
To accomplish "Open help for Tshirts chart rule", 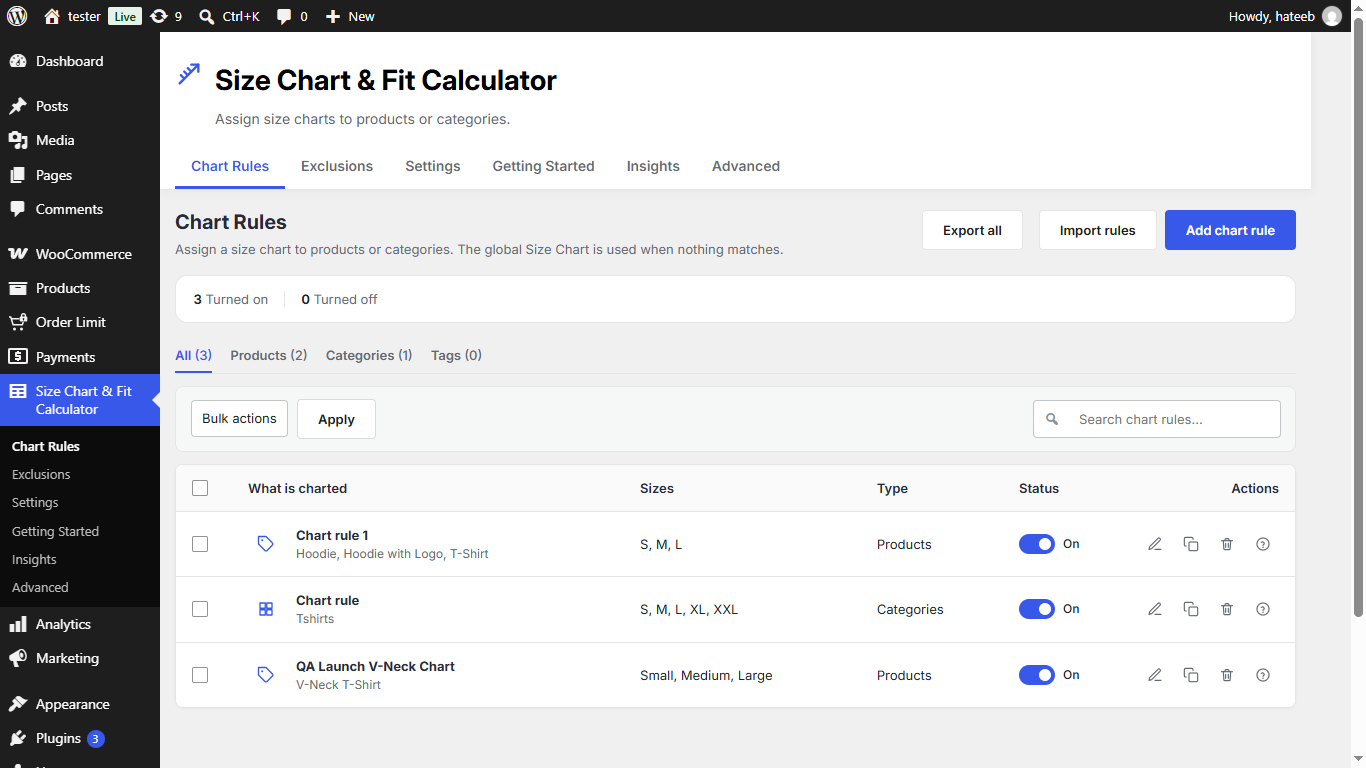I will tap(1263, 609).
